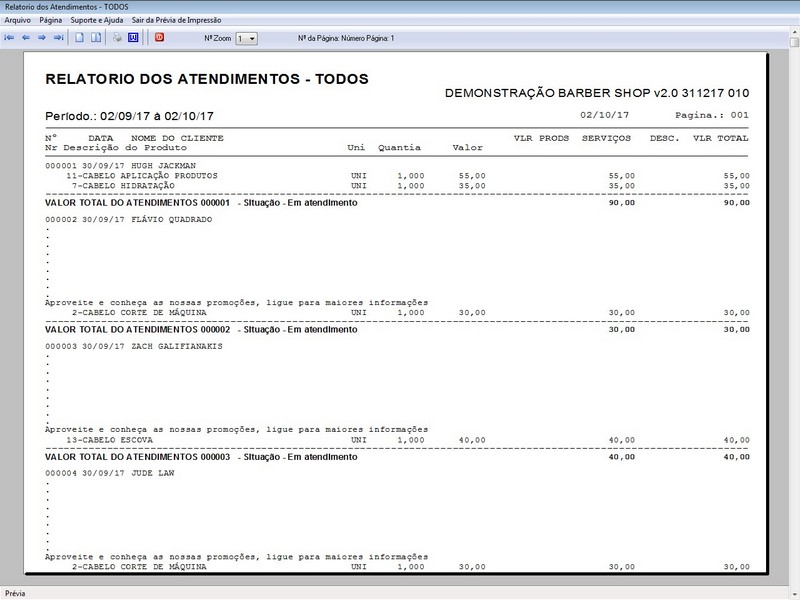Image resolution: width=800 pixels, height=600 pixels.
Task: Click the SERVIÇOS column header
Action: point(606,138)
